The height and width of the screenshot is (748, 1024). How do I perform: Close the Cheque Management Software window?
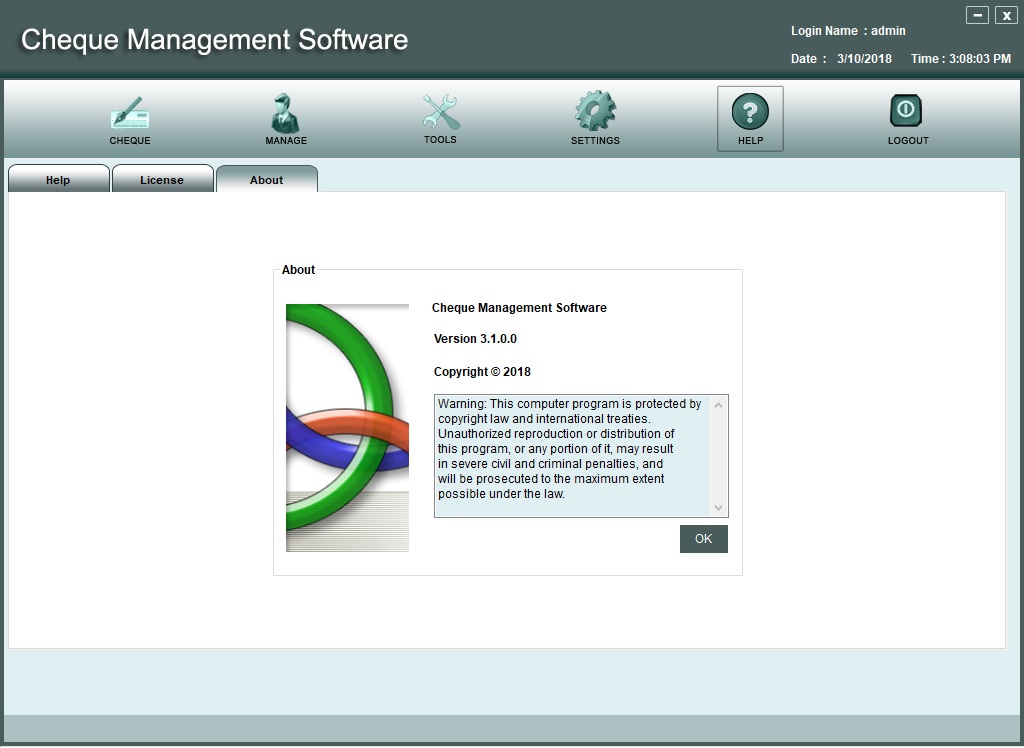(1005, 15)
